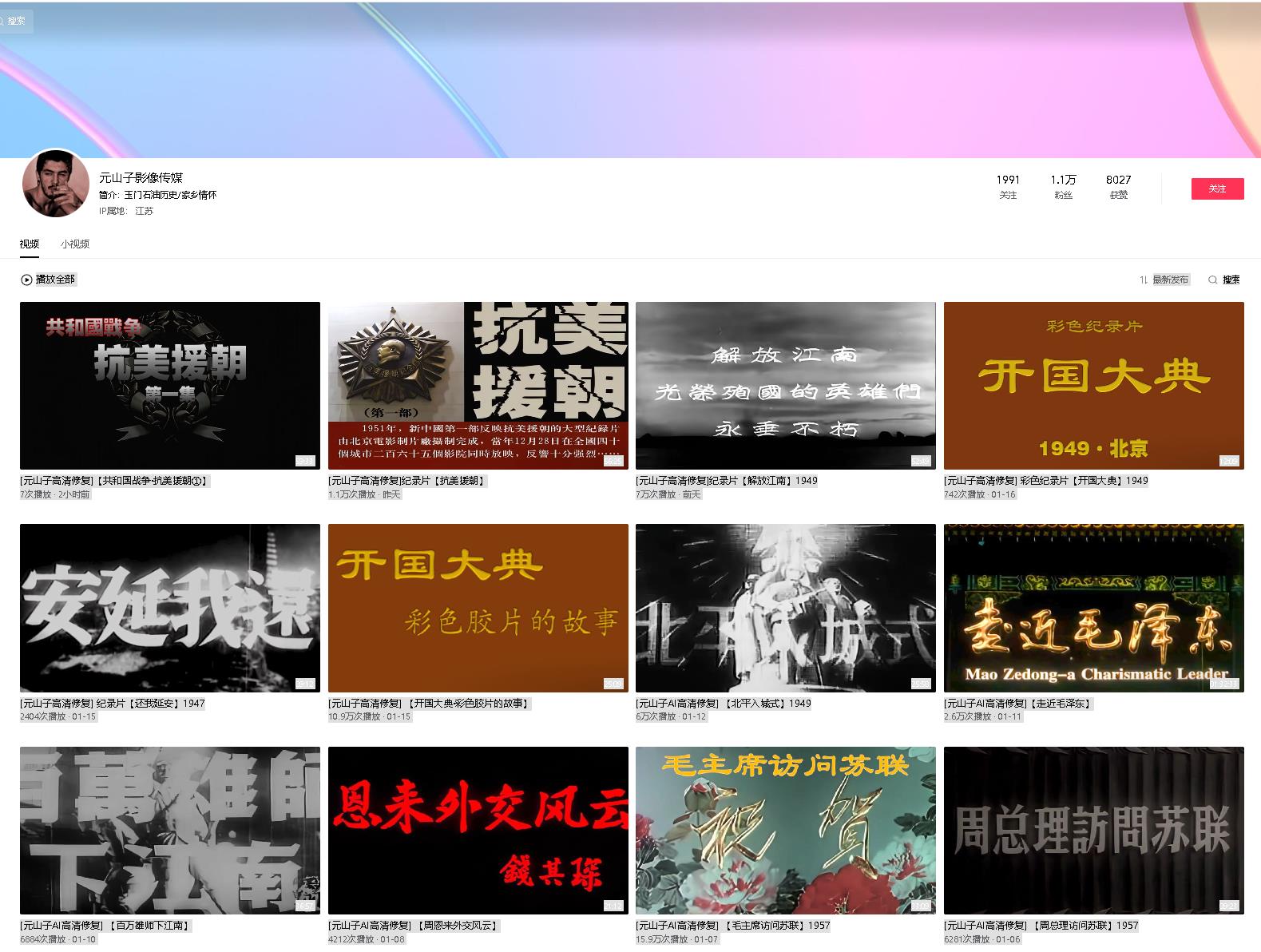The image size is (1261, 952).
Task: Open the 最新发布 sort dropdown
Action: (x=1170, y=280)
